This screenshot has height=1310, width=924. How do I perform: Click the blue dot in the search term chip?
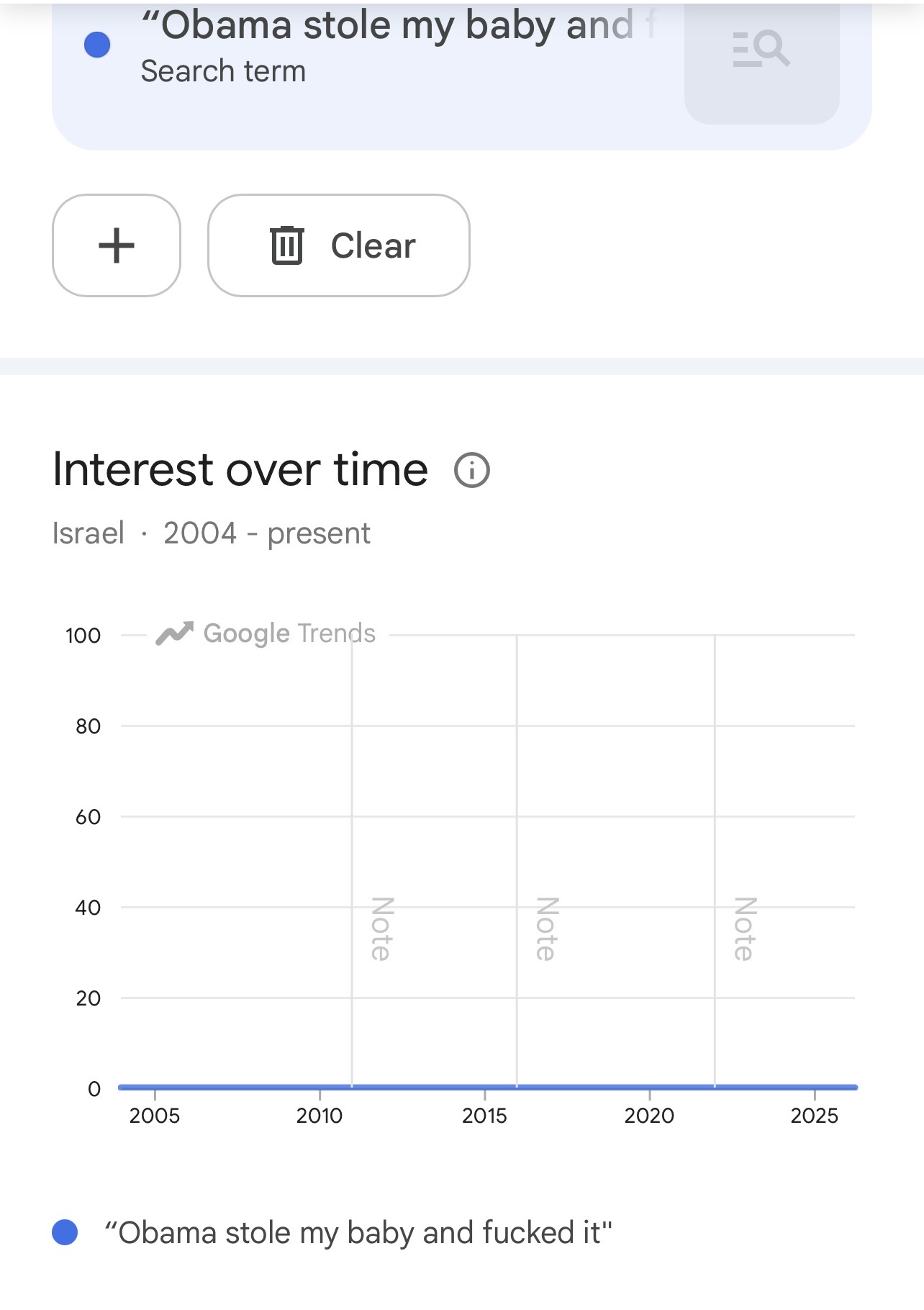(x=97, y=45)
